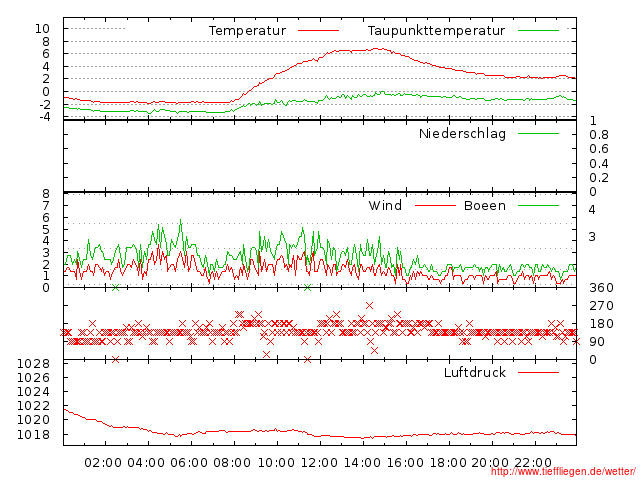
Task: Click the 10:00 time axis label
Action: [x=276, y=463]
